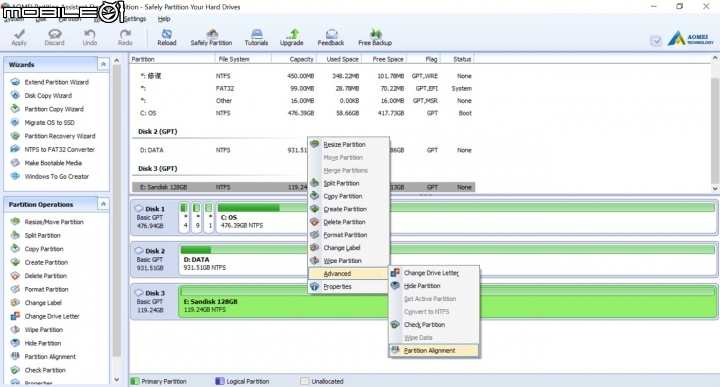Choose Split Partition in sidebar operations
Viewport: 720px width, 387px height.
(x=36, y=235)
